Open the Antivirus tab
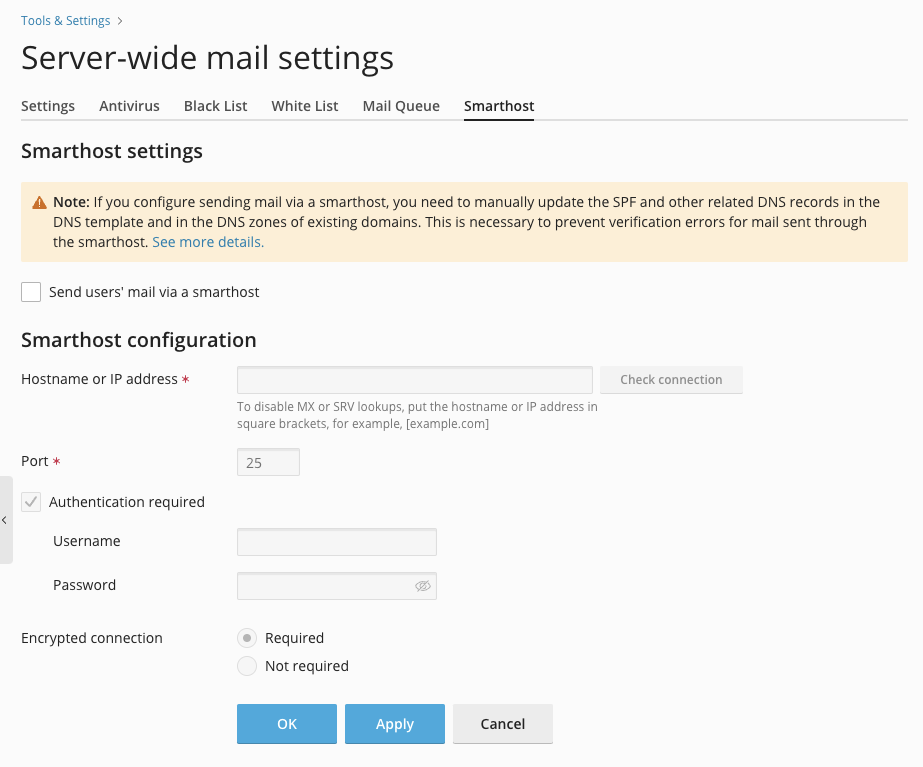Viewport: 923px width, 767px height. tap(129, 106)
